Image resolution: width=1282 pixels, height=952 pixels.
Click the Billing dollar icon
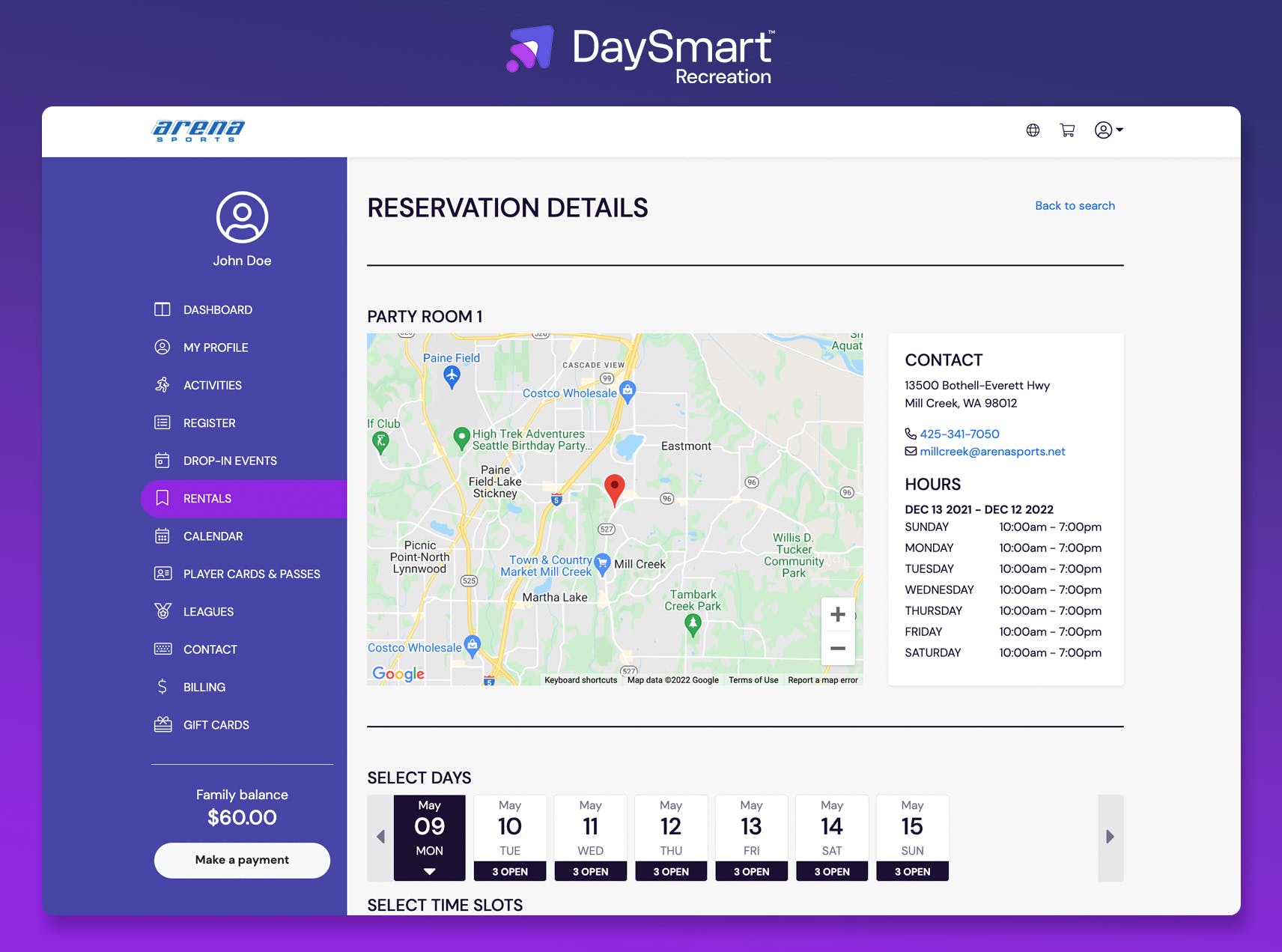[x=162, y=687]
